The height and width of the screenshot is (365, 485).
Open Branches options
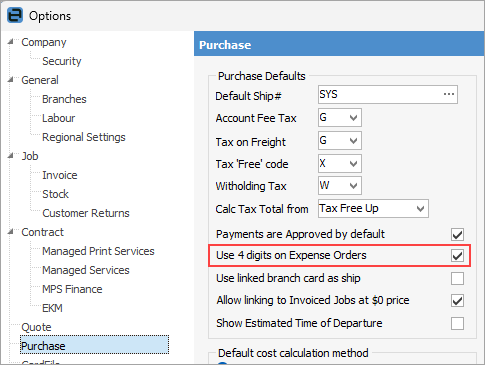pos(64,99)
